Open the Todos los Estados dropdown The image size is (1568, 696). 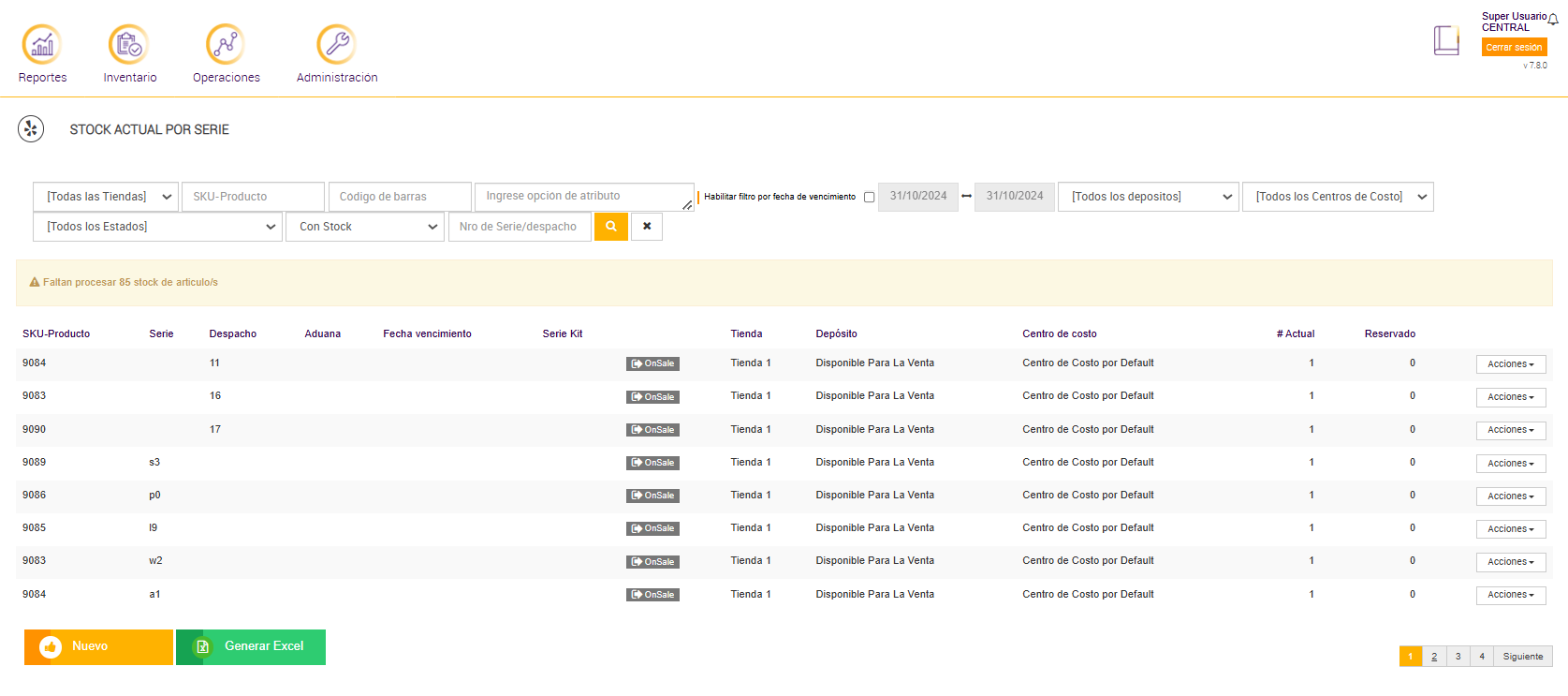(157, 227)
